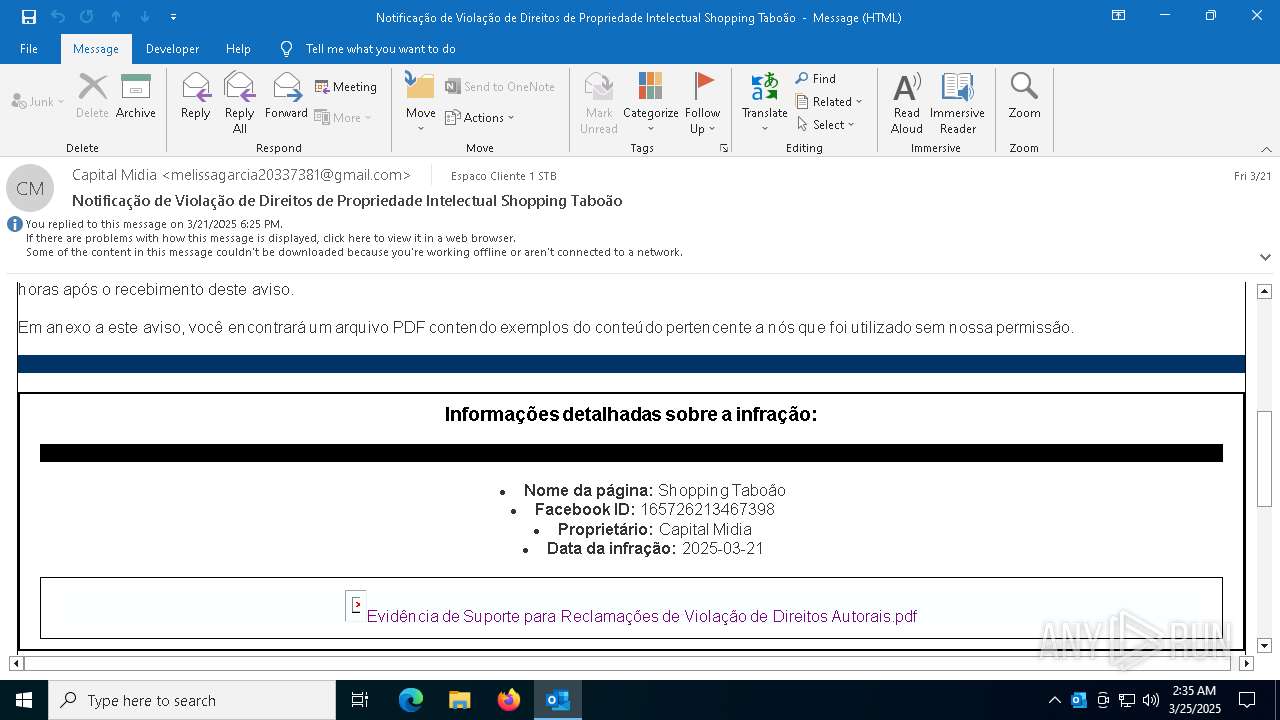This screenshot has height=720, width=1280.
Task: Launch Microsoft Edge from the taskbar
Action: [x=411, y=700]
